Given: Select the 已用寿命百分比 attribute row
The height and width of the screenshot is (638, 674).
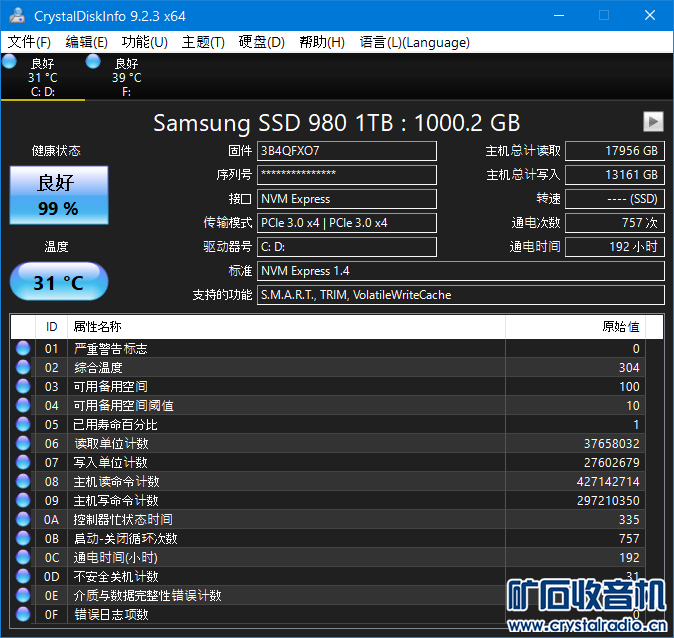Looking at the screenshot, I should click(x=328, y=424).
